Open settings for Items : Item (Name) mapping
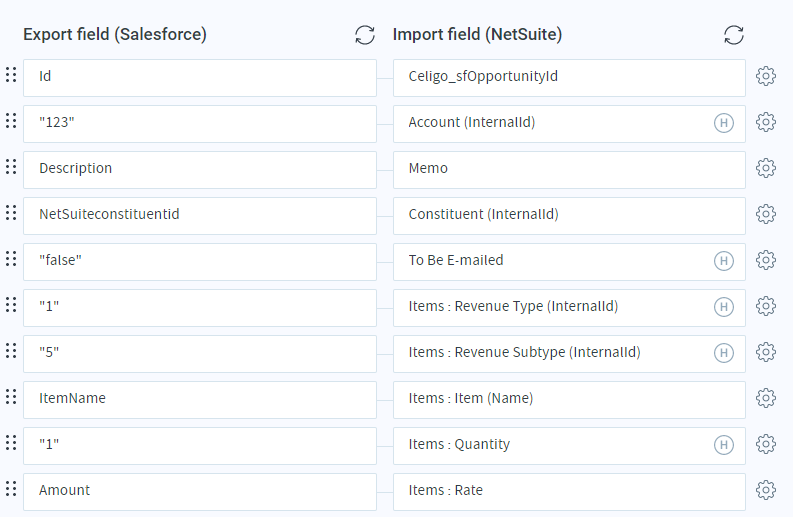Viewport: 793px width, 517px height. (766, 398)
